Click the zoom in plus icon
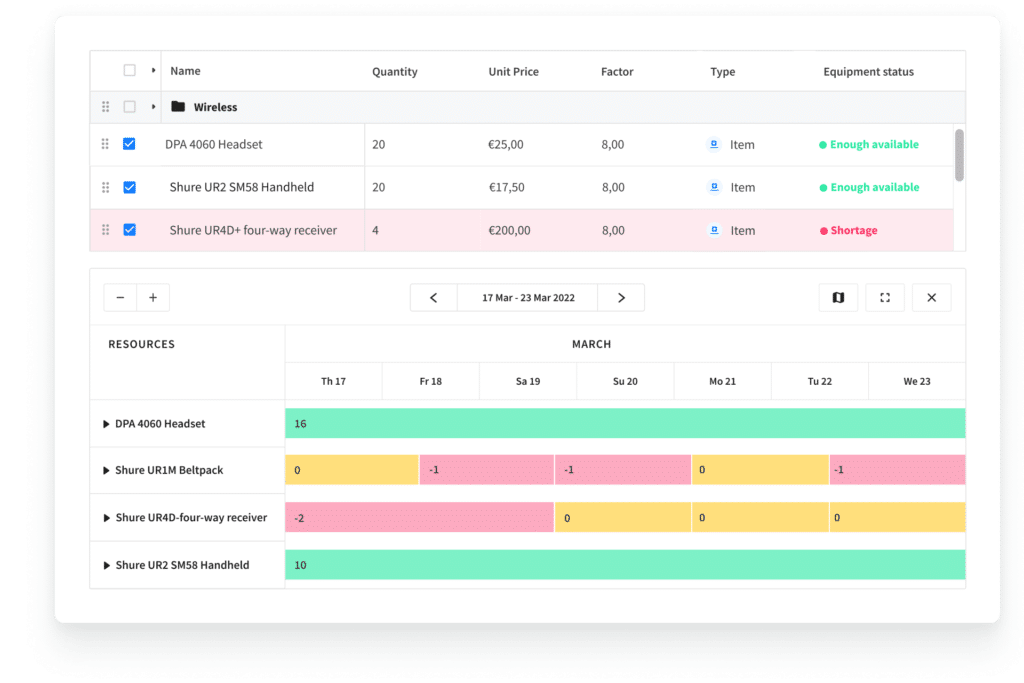Viewport: 1024px width, 683px height. click(152, 297)
